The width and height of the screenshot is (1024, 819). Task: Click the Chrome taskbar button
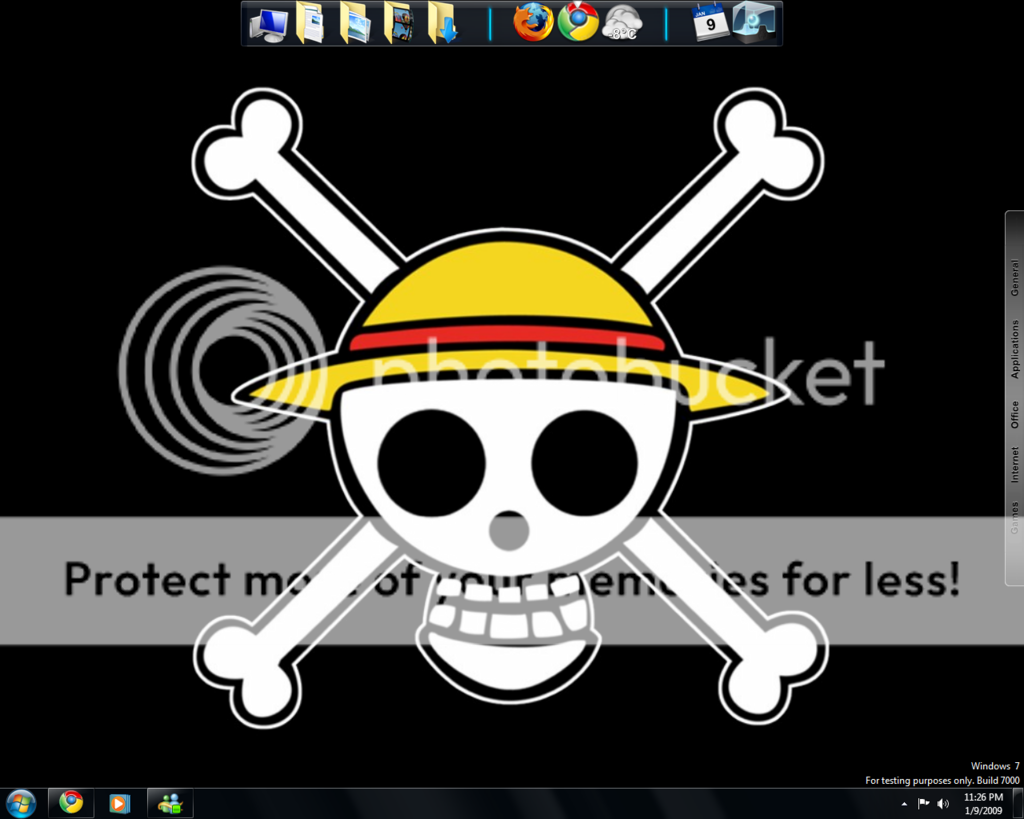click(71, 803)
